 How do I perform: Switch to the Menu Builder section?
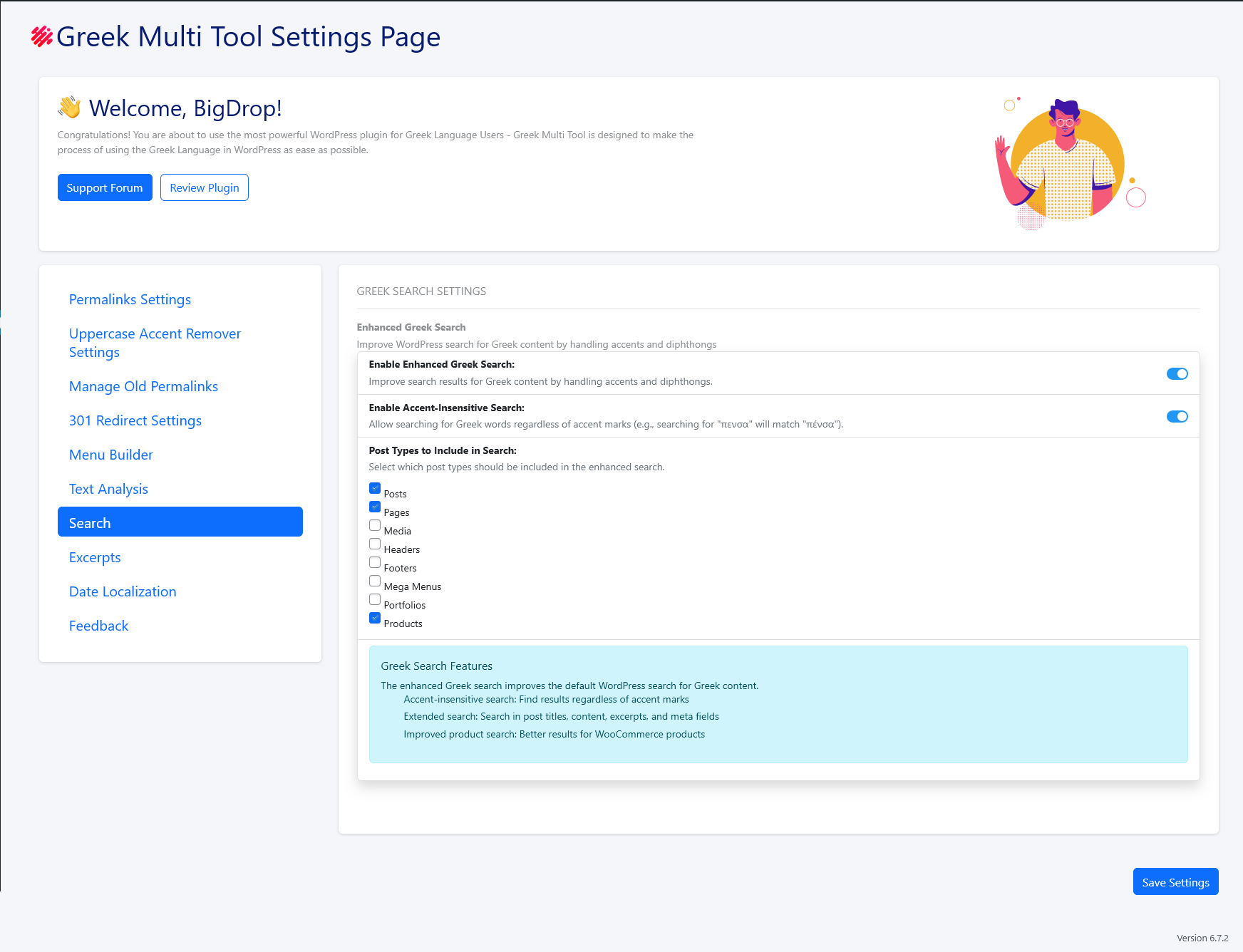click(x=111, y=455)
